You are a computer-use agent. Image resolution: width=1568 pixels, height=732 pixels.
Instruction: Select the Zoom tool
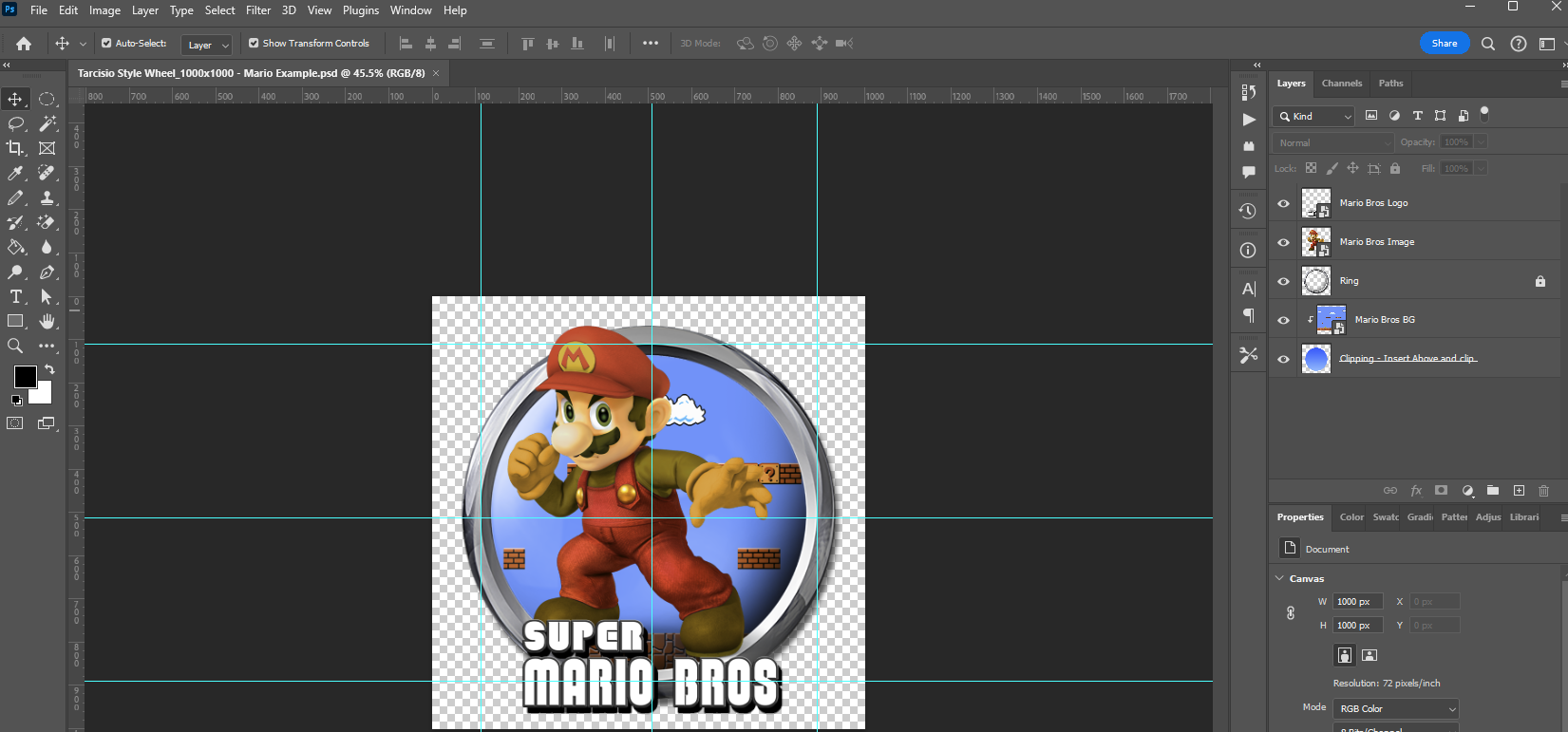tap(15, 346)
